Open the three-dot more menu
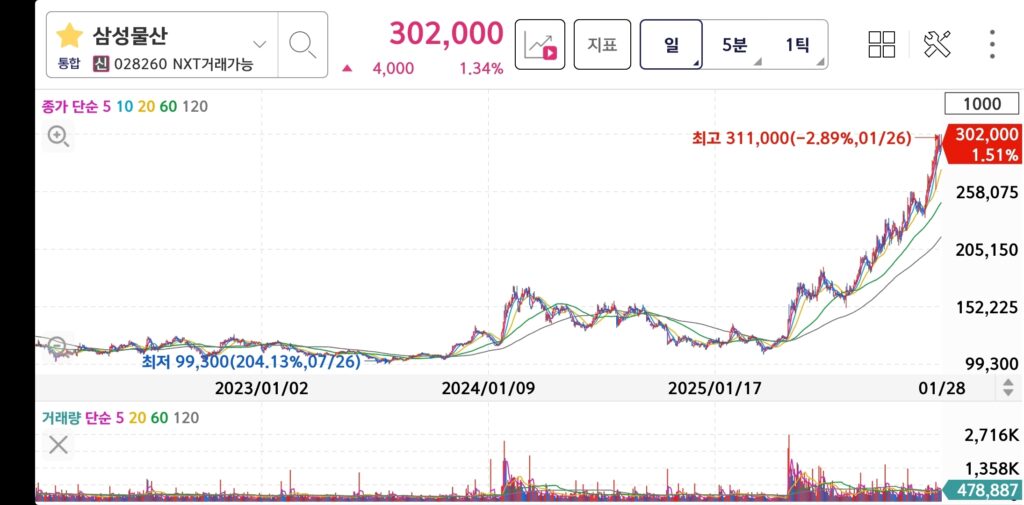1024x505 pixels. 992,44
